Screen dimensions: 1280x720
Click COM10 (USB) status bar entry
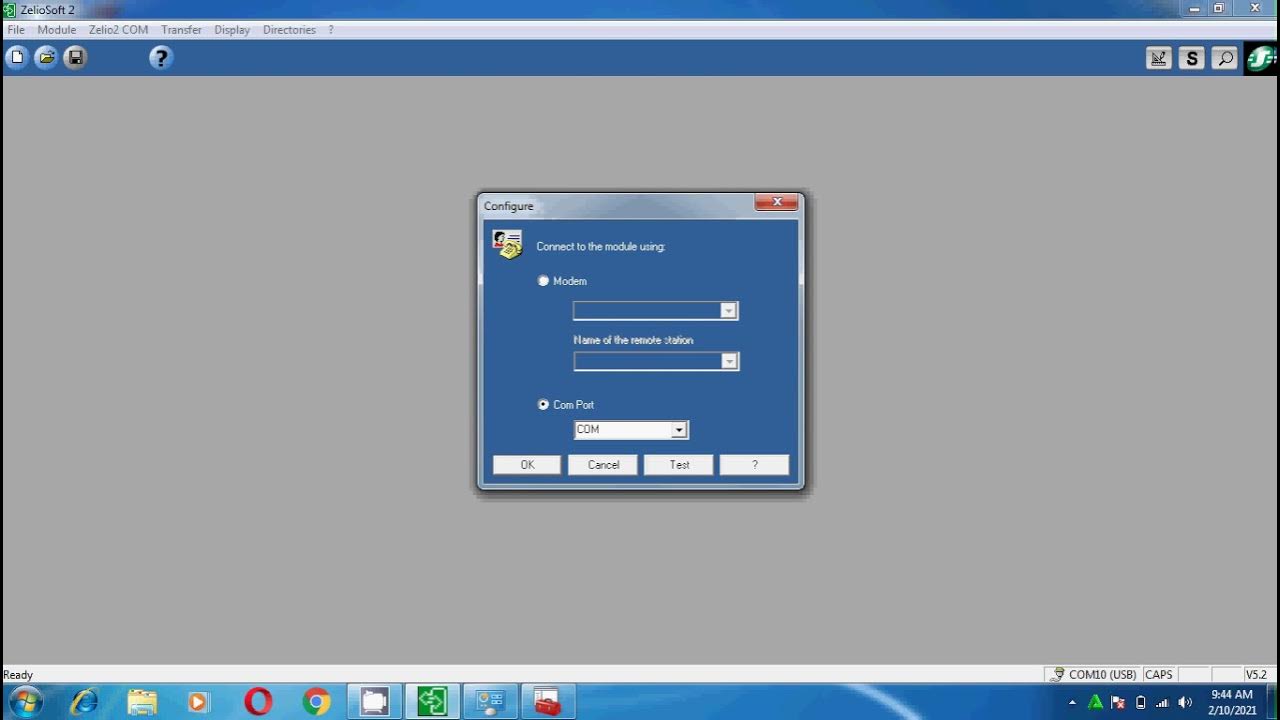click(1093, 675)
